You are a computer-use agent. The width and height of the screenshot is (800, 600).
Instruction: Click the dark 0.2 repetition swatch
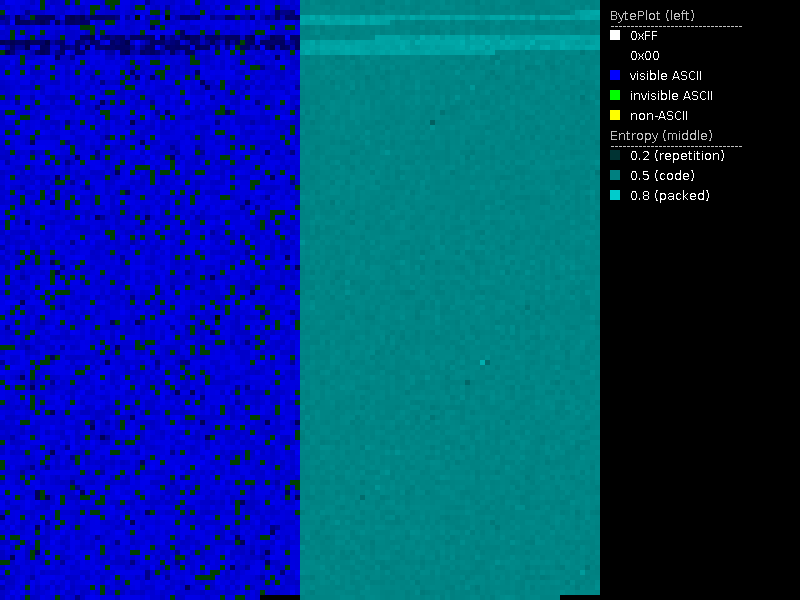point(615,155)
